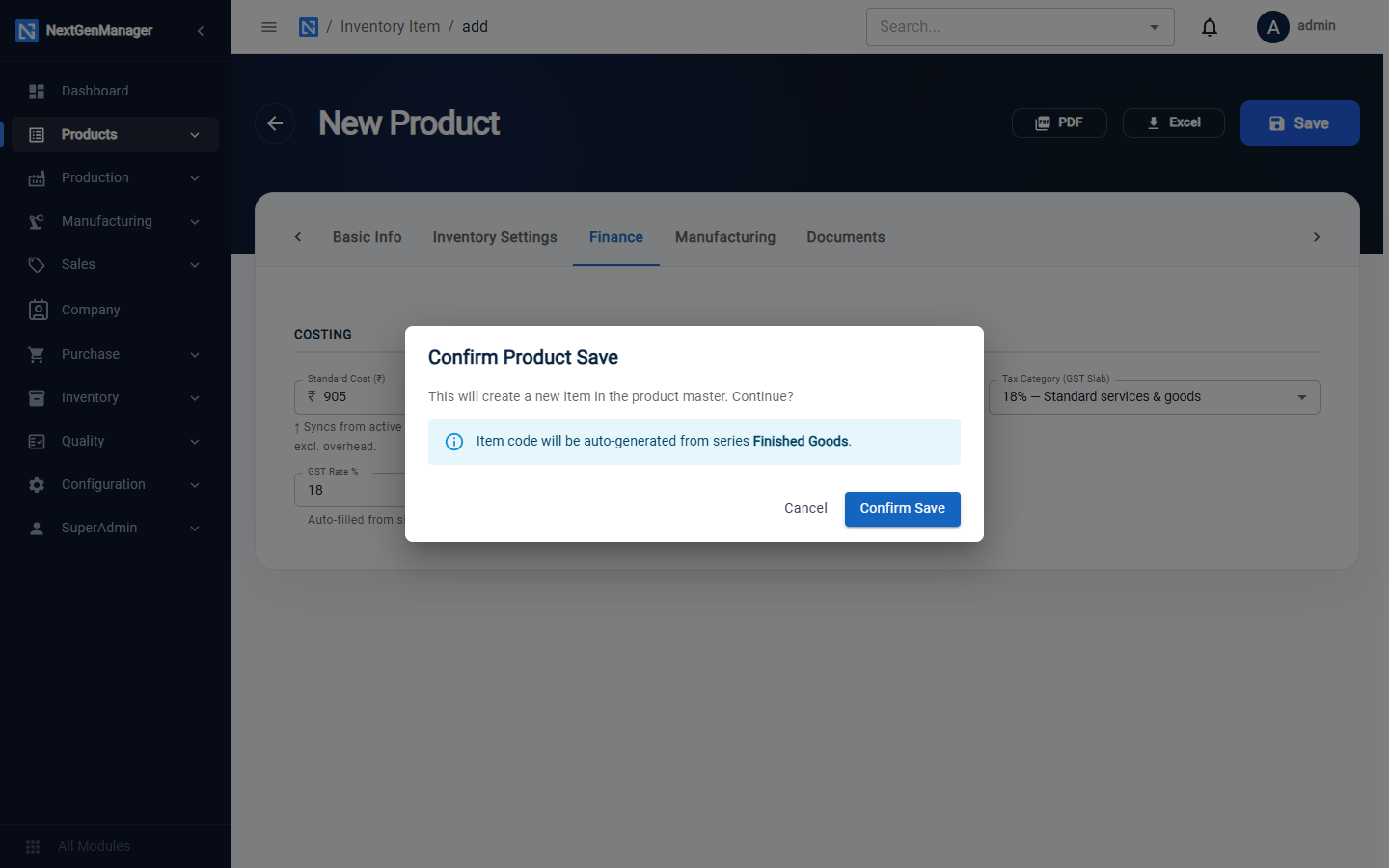Open the Documents tab
The width and height of the screenshot is (1389, 868).
(846, 237)
